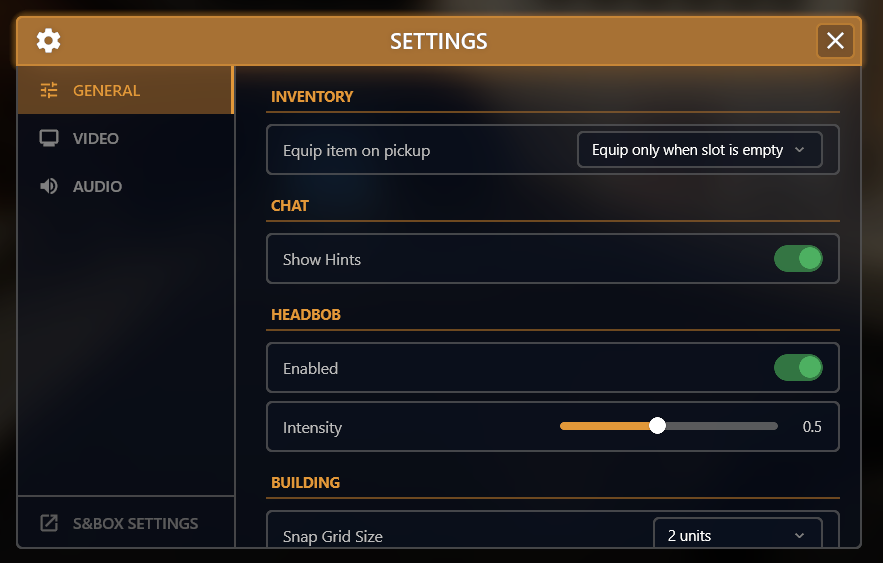Click the Intensity value 0.5

point(812,427)
